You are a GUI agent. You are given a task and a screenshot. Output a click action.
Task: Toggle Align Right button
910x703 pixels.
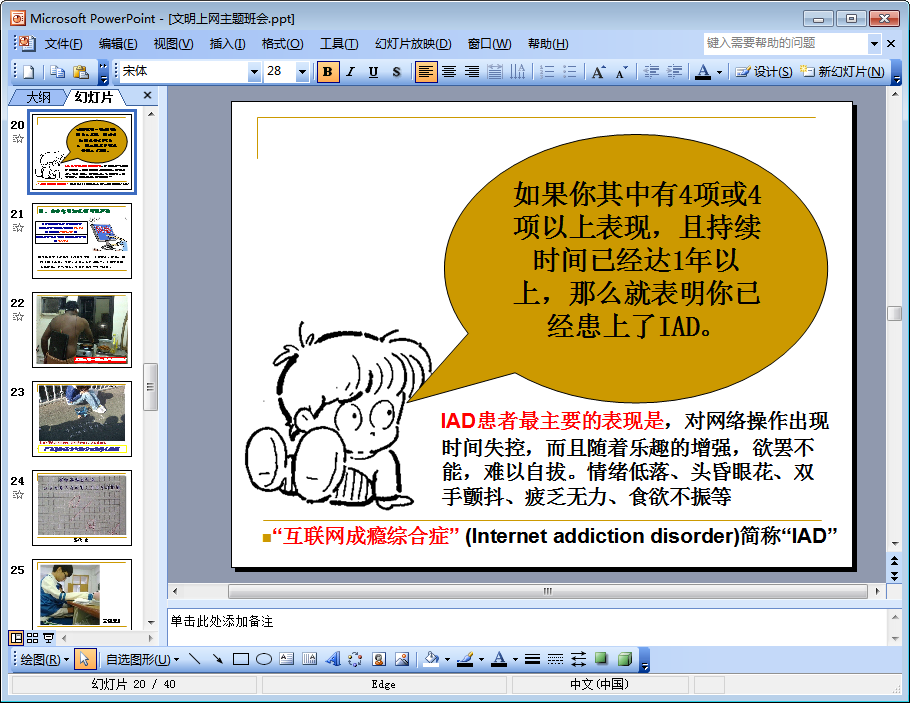click(472, 72)
